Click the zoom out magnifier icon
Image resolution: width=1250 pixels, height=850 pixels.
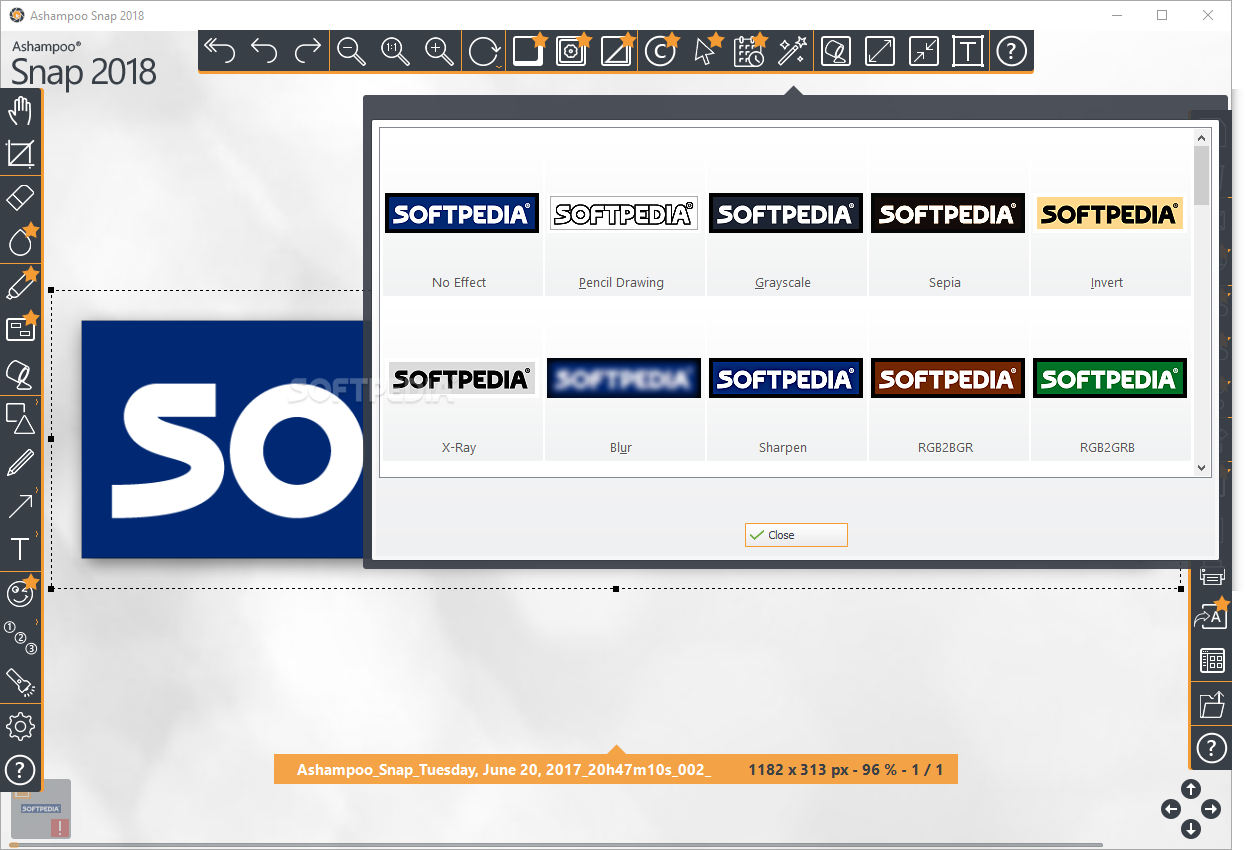[352, 51]
